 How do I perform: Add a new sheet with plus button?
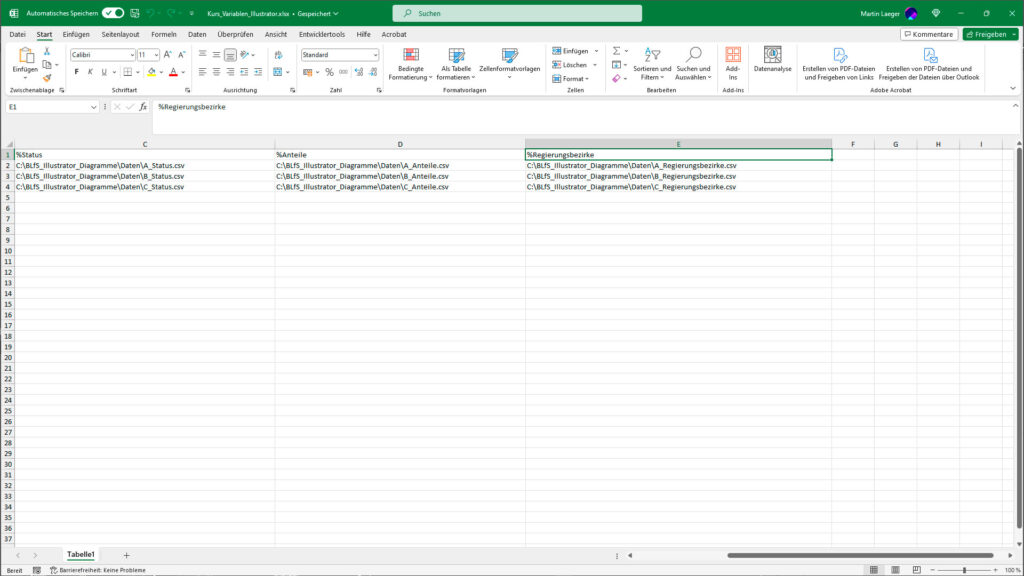tap(127, 555)
